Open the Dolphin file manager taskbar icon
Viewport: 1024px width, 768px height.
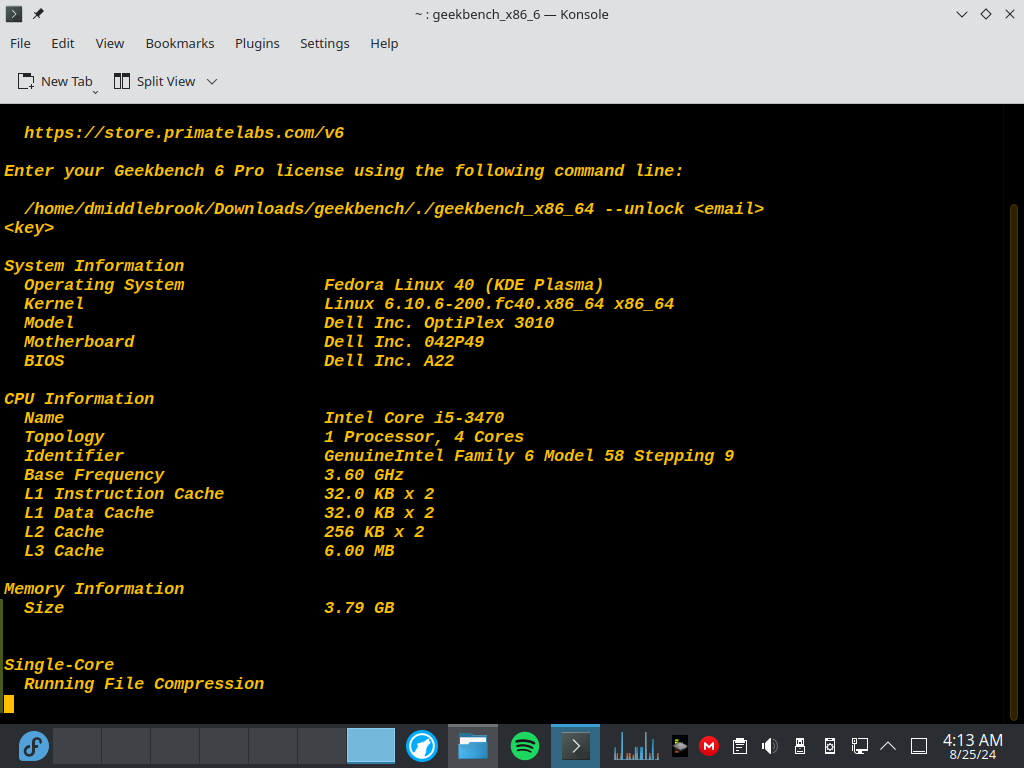click(473, 746)
